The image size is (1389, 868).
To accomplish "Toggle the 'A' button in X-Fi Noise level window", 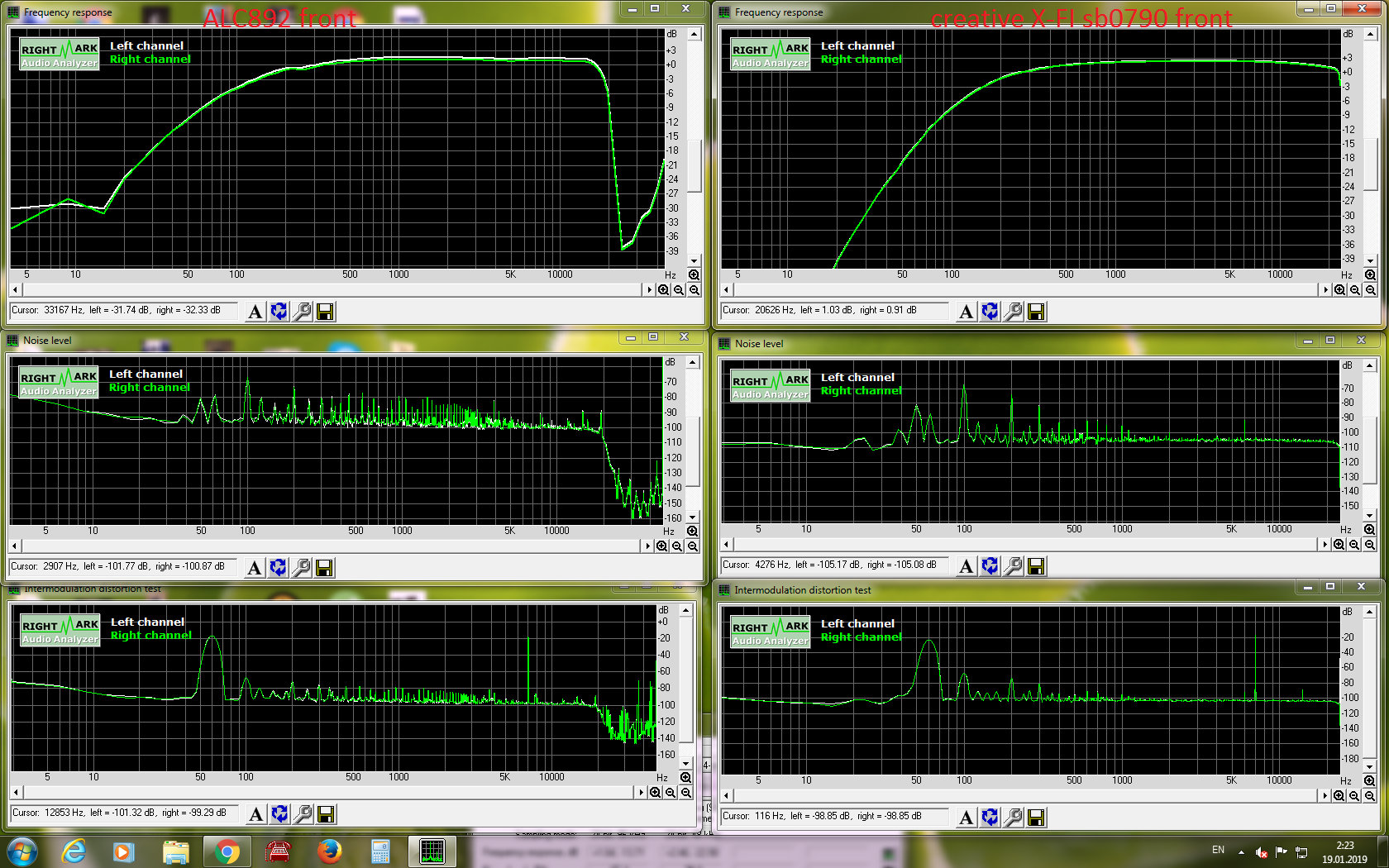I will [x=966, y=566].
